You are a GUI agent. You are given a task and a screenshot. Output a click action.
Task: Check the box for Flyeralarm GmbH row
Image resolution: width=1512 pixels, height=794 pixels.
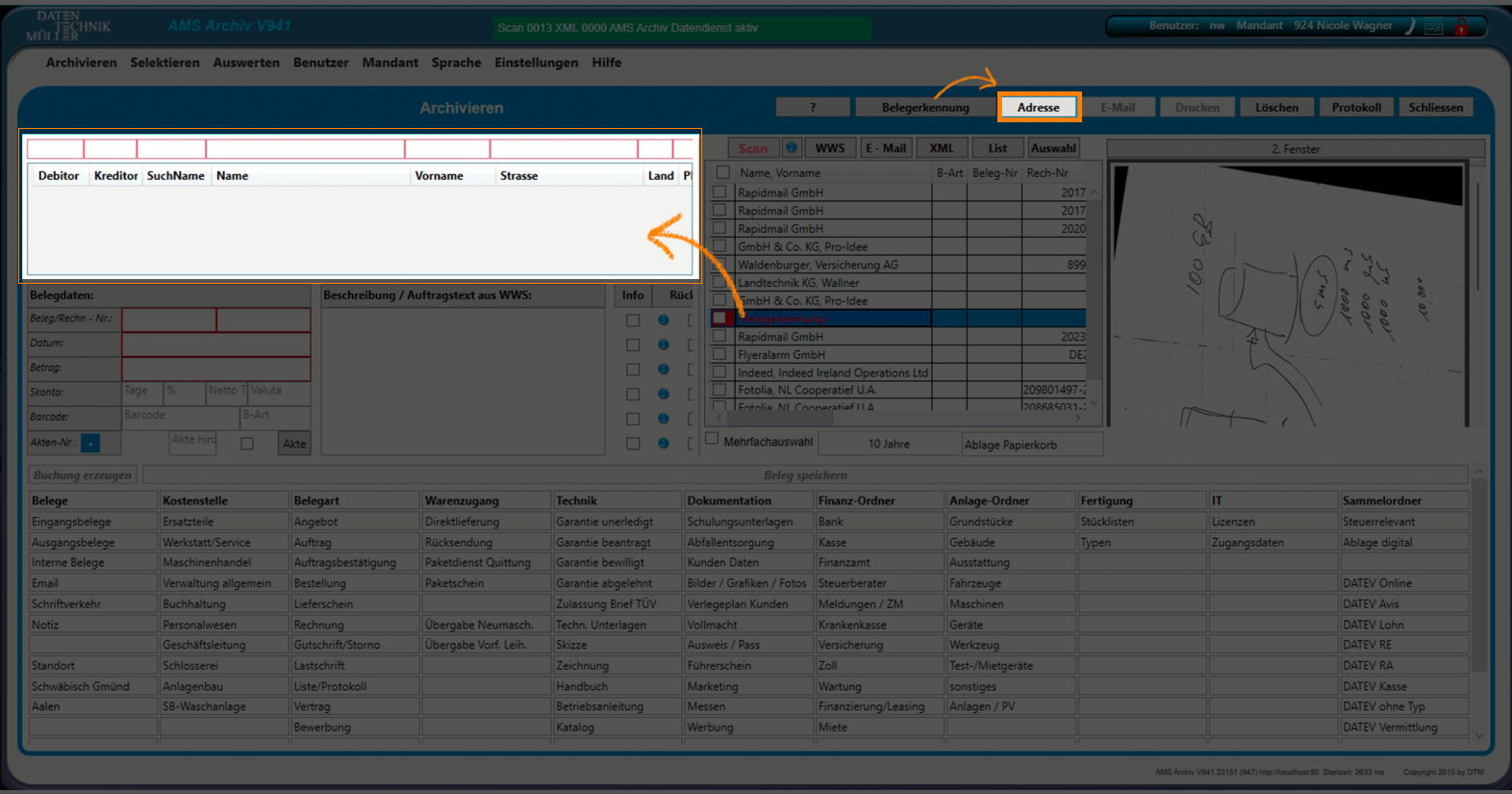719,354
